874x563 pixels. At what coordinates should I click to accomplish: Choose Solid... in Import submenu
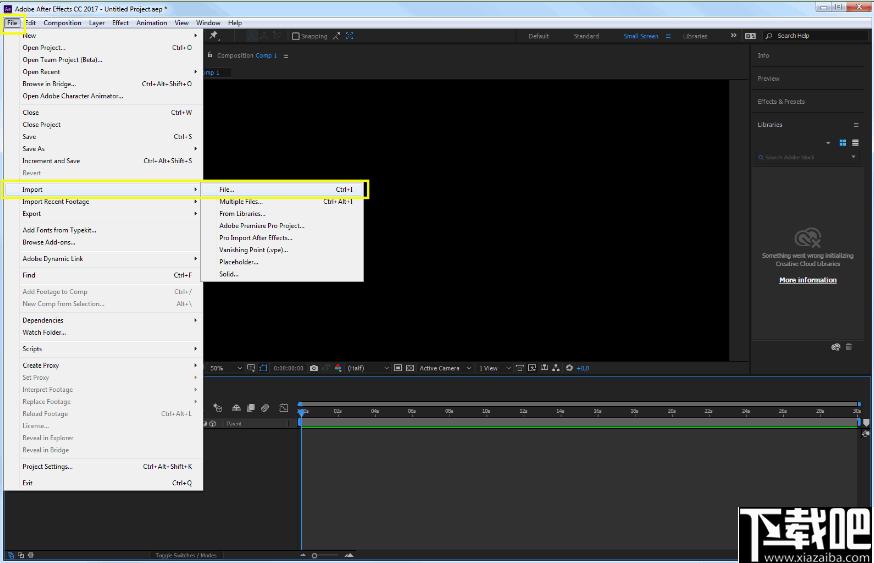click(x=283, y=274)
